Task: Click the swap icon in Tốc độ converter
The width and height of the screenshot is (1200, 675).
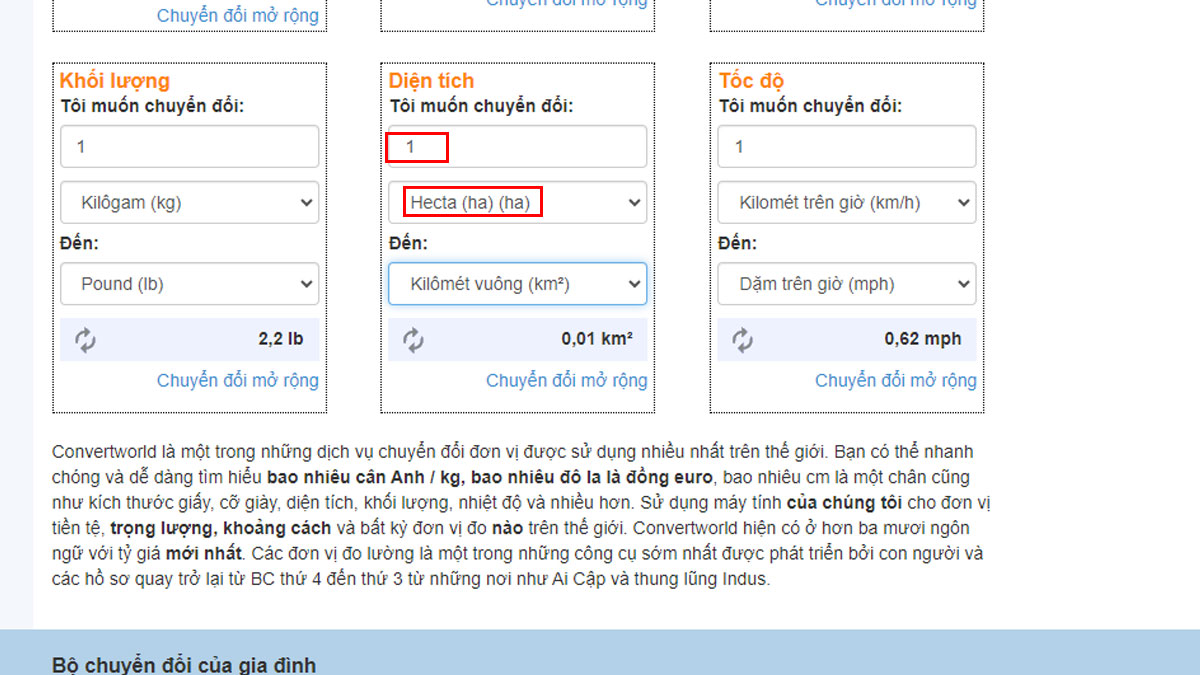Action: click(x=742, y=339)
